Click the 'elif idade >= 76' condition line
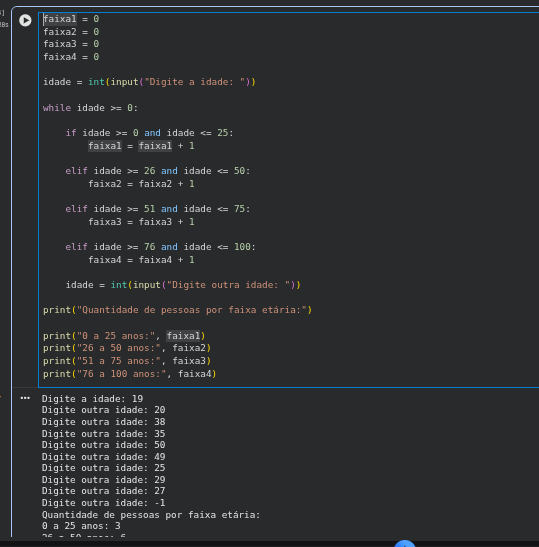The width and height of the screenshot is (539, 547). click(160, 247)
